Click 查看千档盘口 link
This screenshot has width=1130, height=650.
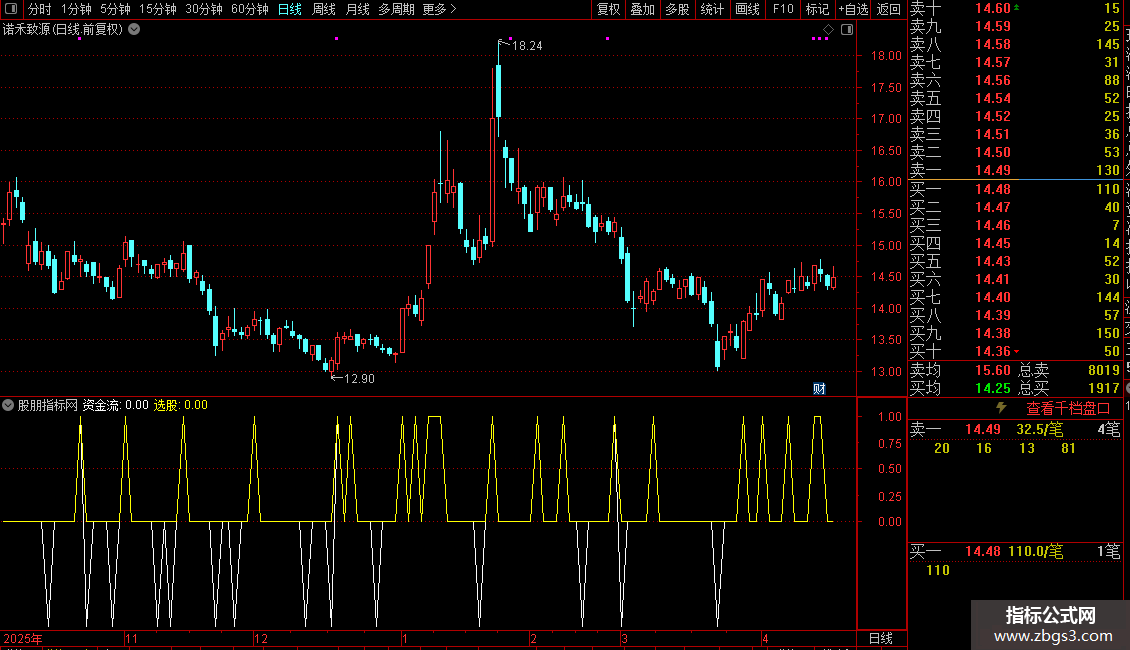[1068, 408]
